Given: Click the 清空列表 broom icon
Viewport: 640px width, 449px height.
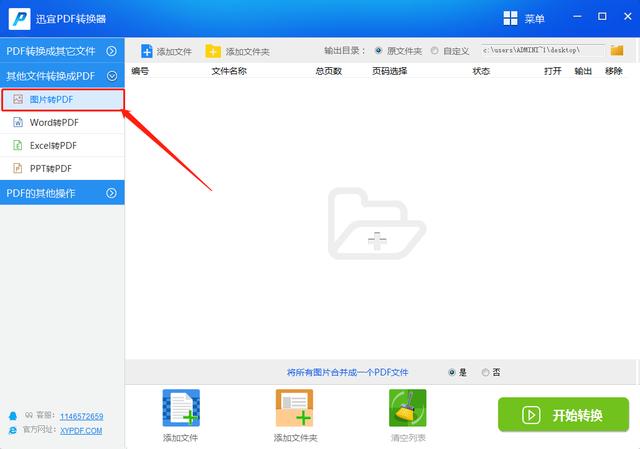Looking at the screenshot, I should tap(407, 408).
